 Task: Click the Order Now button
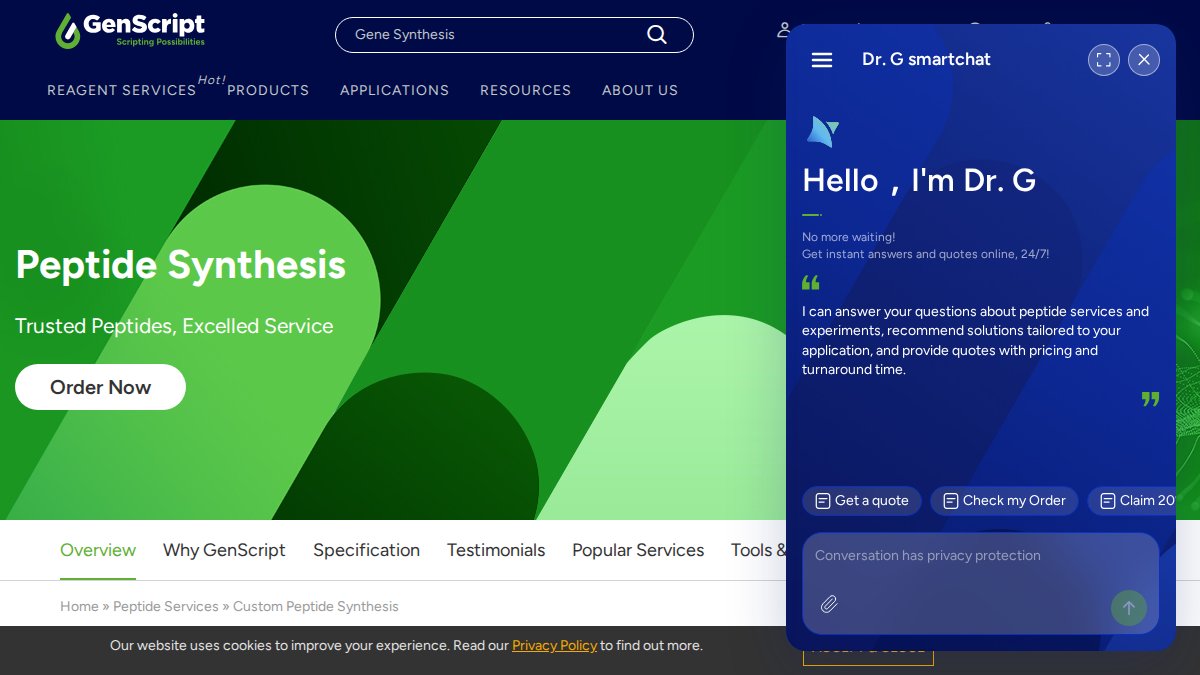tap(100, 387)
